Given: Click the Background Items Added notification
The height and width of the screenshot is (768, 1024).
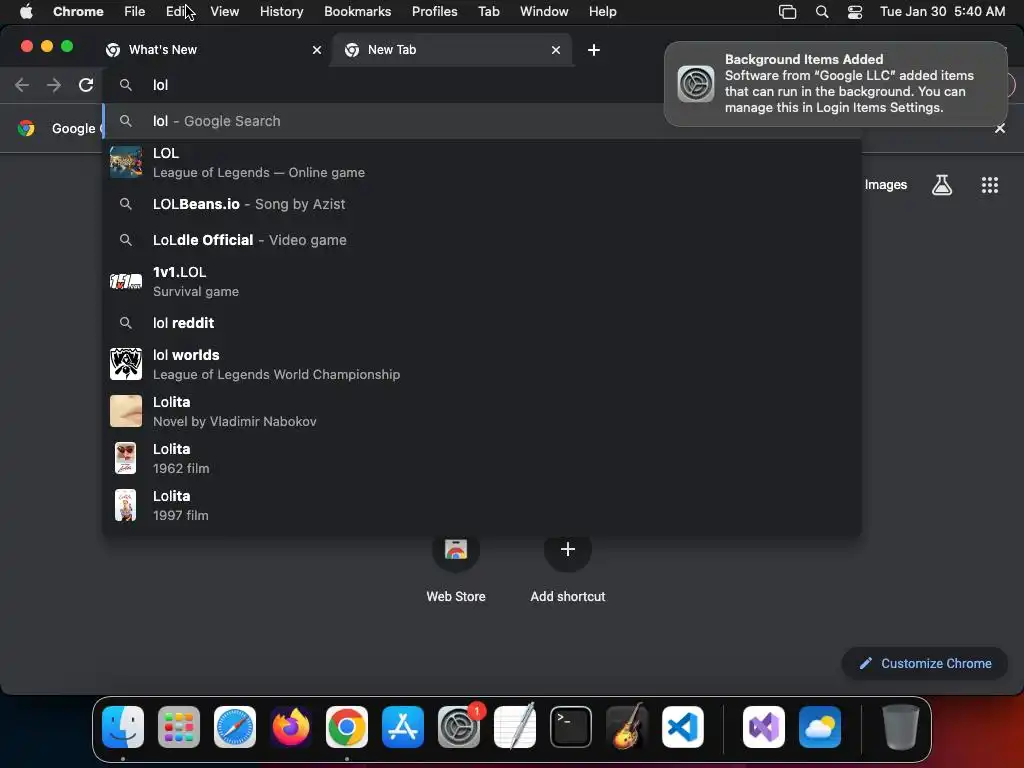Looking at the screenshot, I should [836, 84].
